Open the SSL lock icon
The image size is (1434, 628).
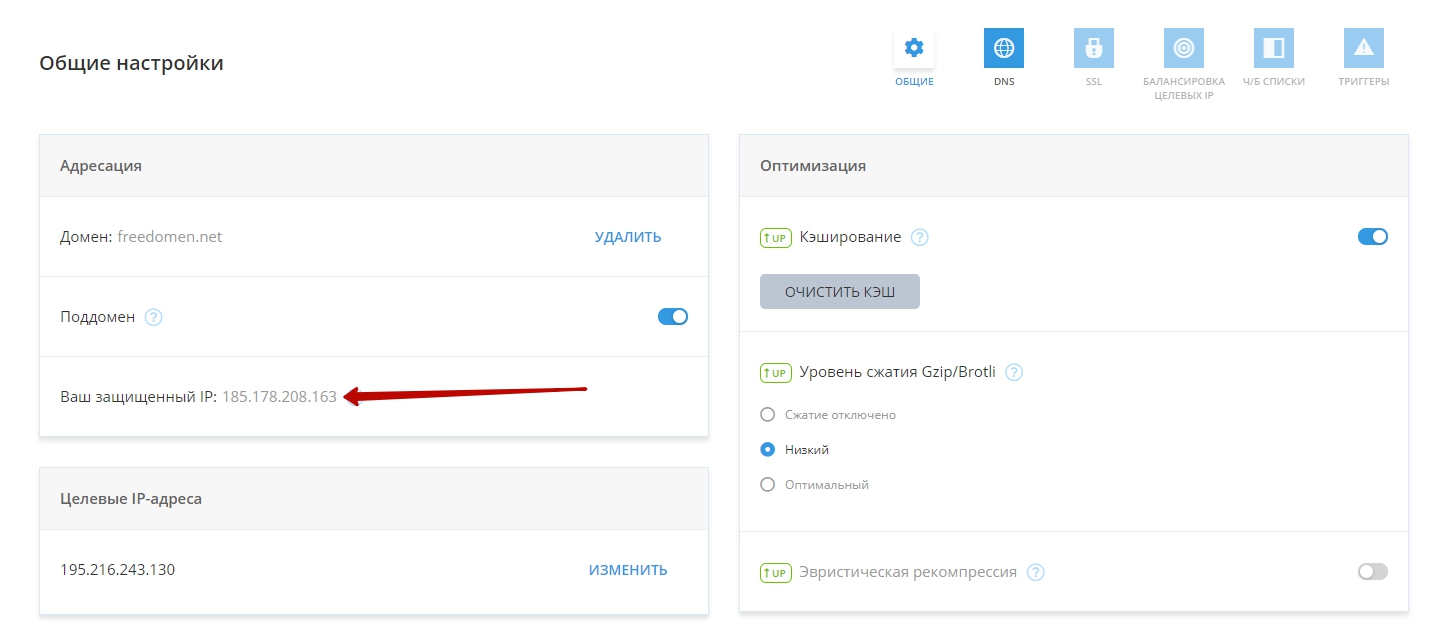pos(1093,48)
